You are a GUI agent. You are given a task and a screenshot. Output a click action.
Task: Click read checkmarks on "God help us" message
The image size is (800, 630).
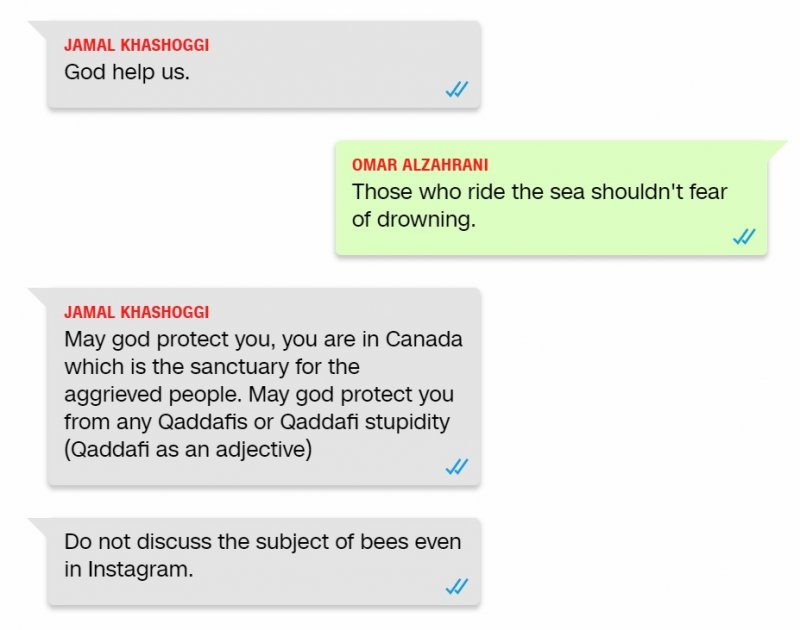tap(456, 89)
